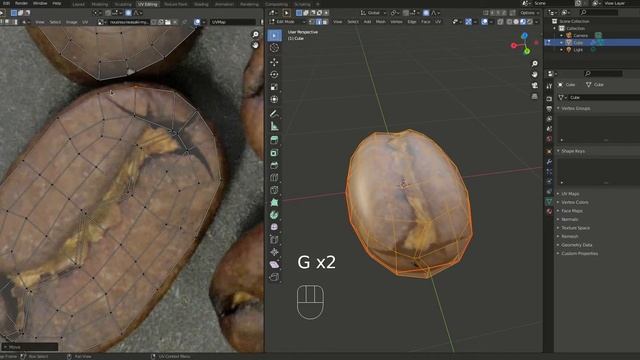This screenshot has width=640, height=360.
Task: Click the zoom icon in the 3D viewport
Action: 535,64
